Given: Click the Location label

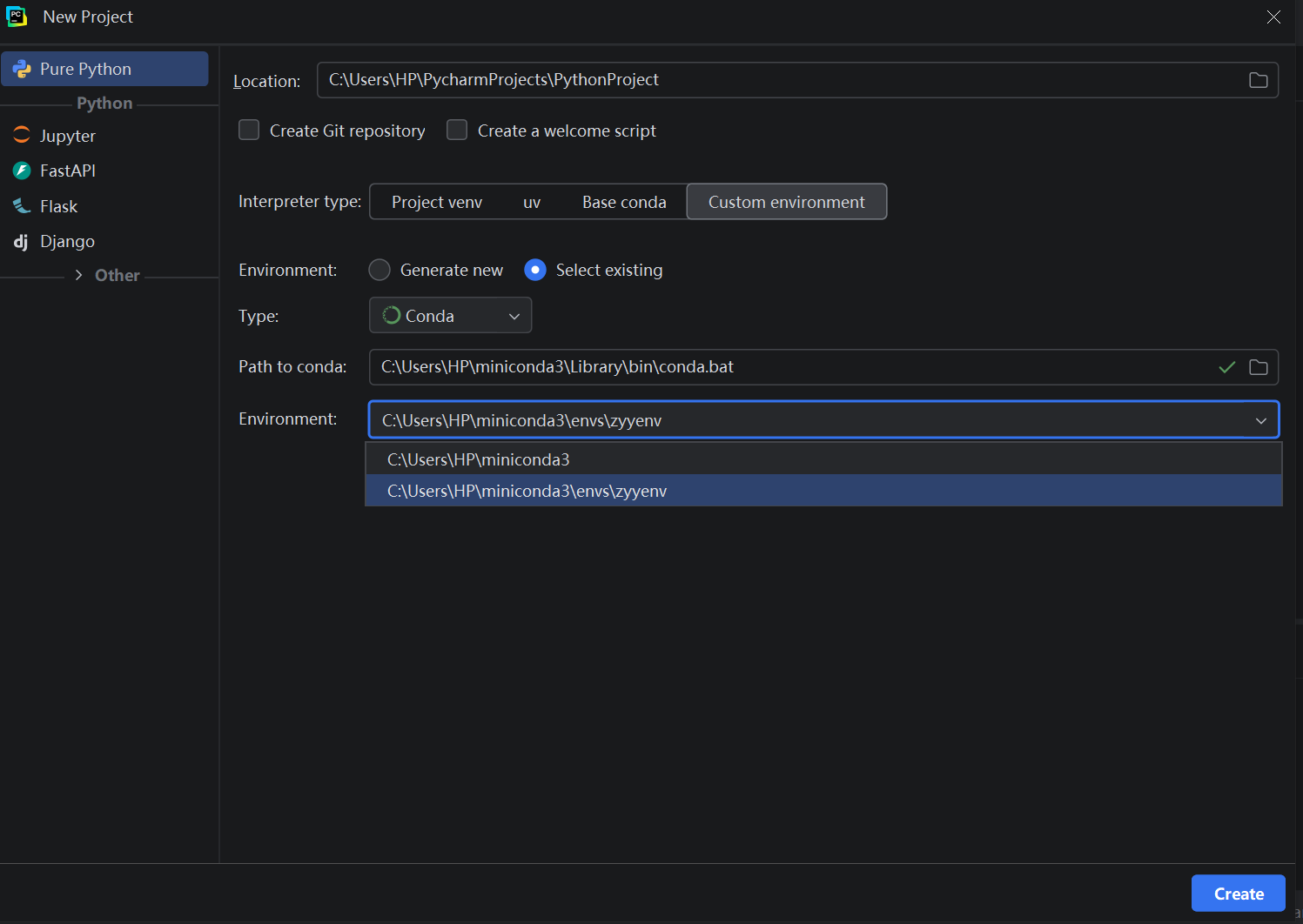Looking at the screenshot, I should (x=266, y=81).
